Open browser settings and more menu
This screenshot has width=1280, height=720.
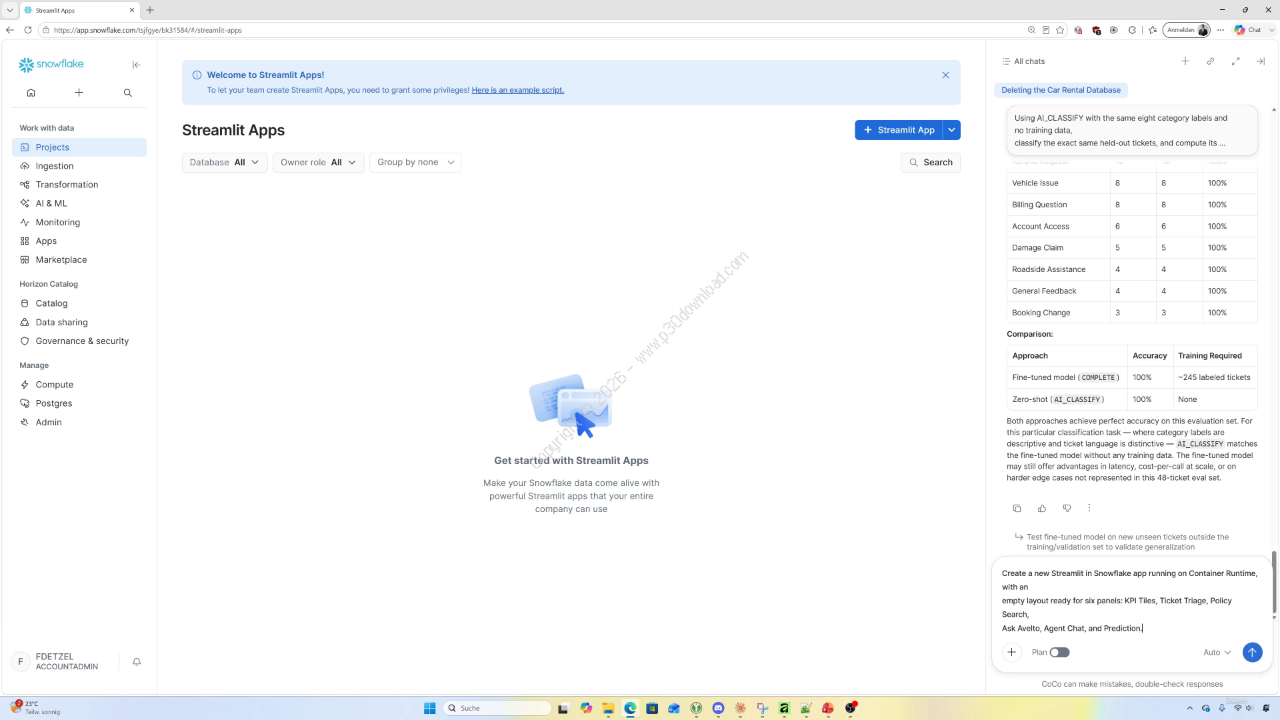coord(1220,30)
